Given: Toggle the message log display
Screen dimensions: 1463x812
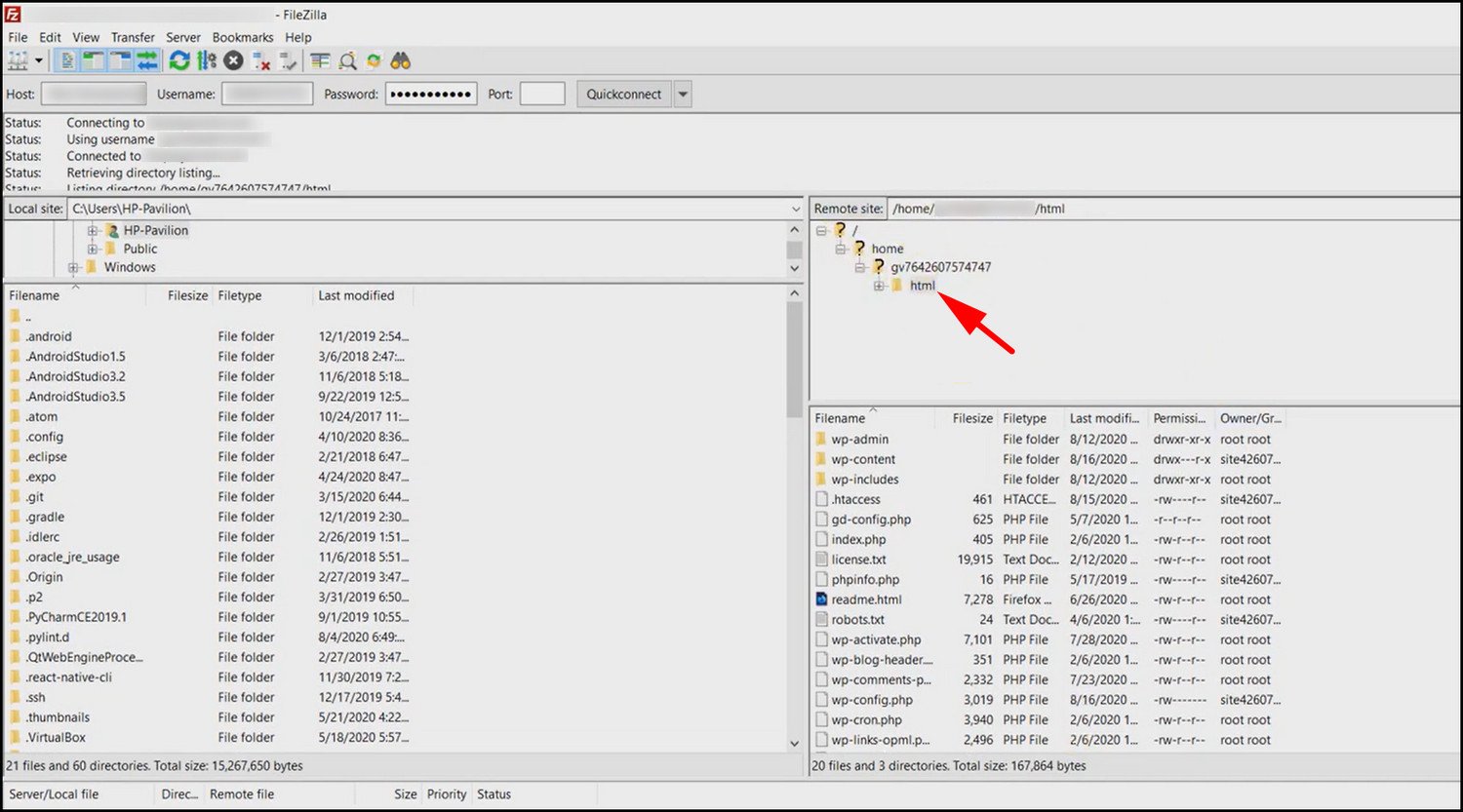Looking at the screenshot, I should tap(66, 61).
